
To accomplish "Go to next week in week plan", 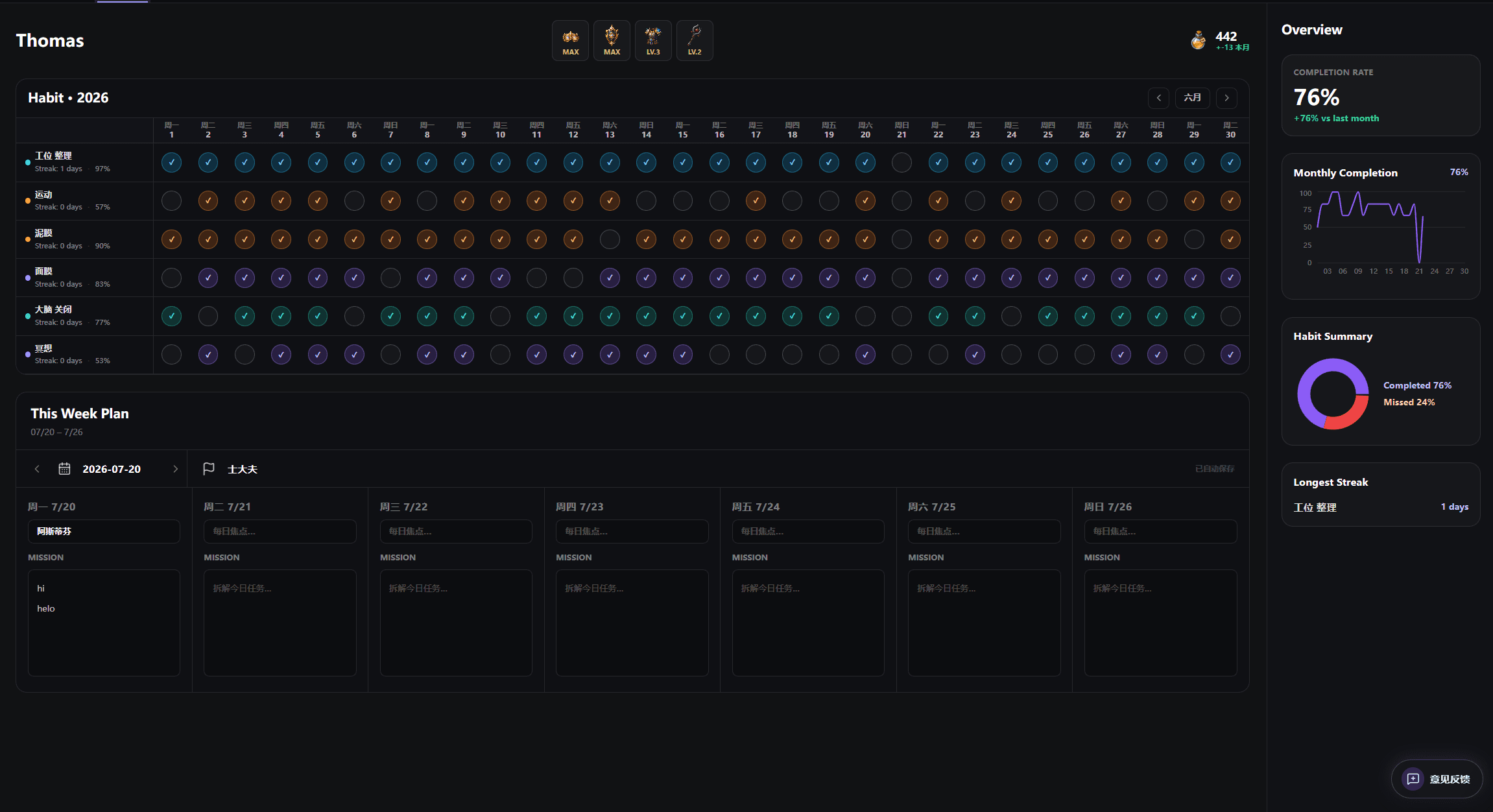I will tap(175, 469).
